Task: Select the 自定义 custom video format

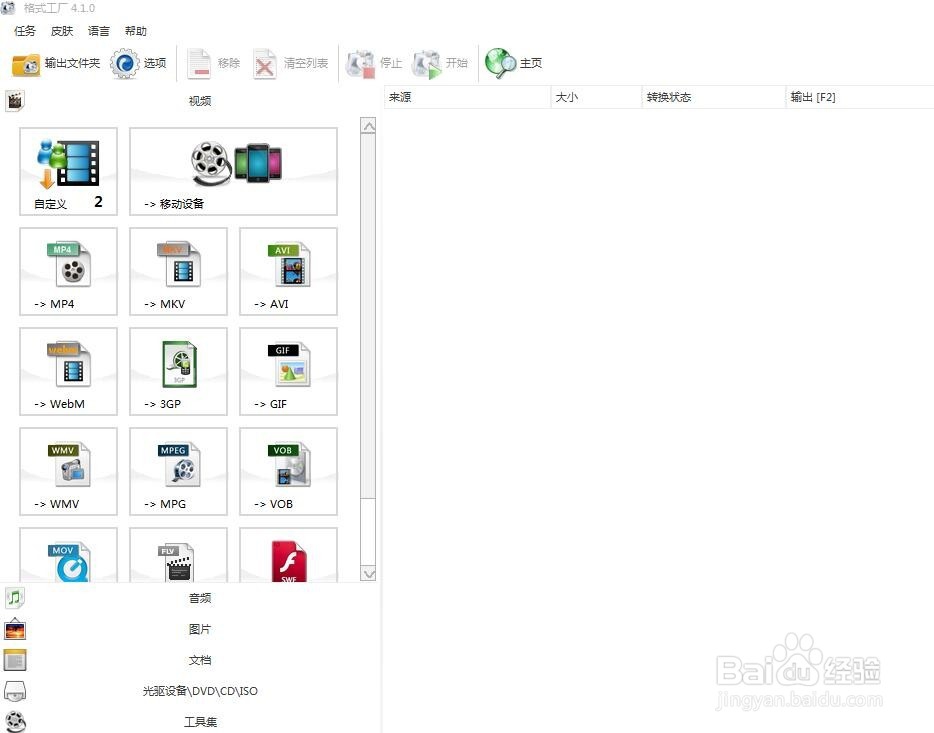Action: (69, 171)
